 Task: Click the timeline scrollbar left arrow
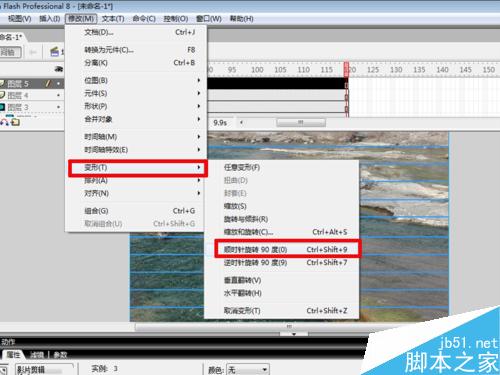(241, 123)
